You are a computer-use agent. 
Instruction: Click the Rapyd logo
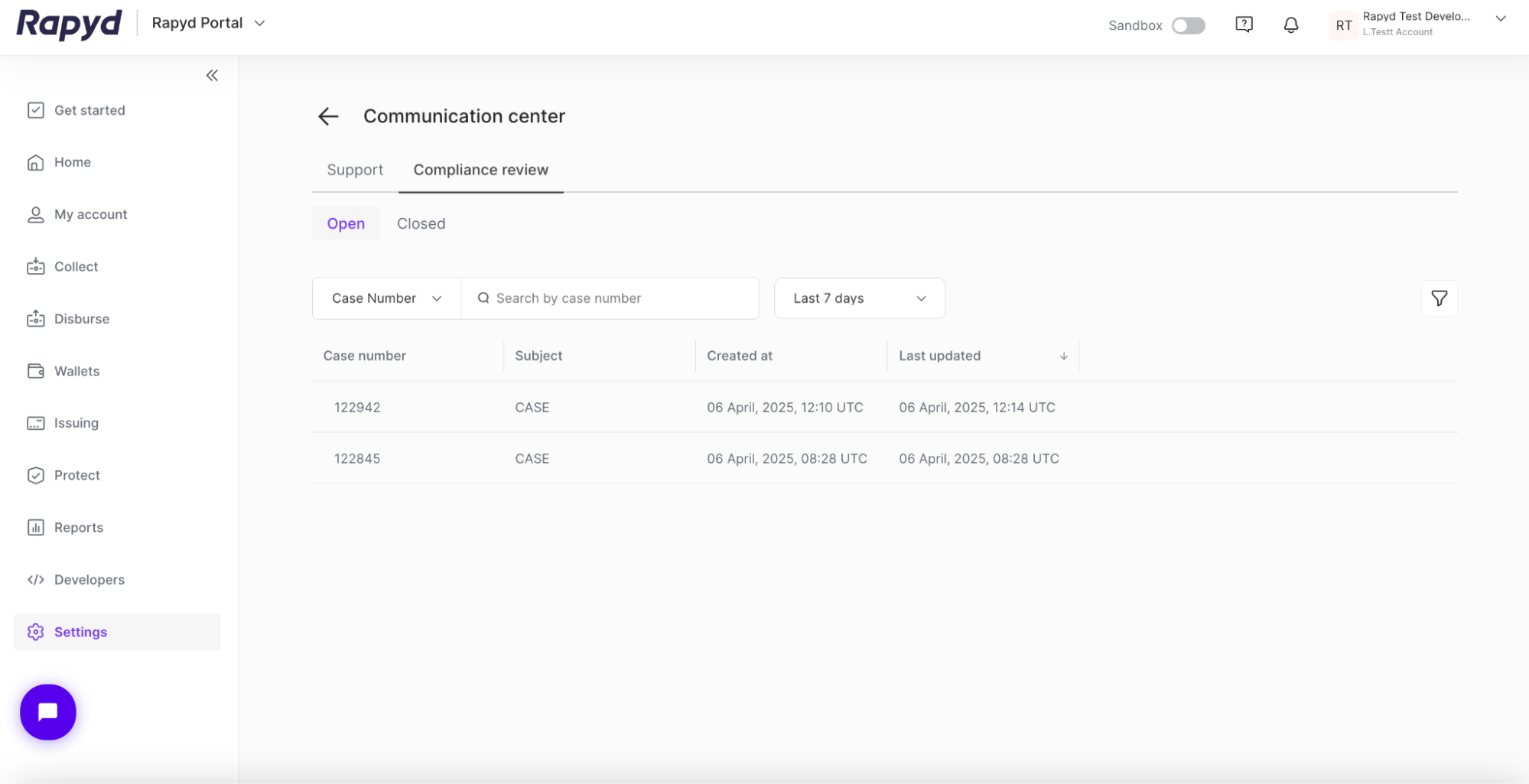(69, 24)
